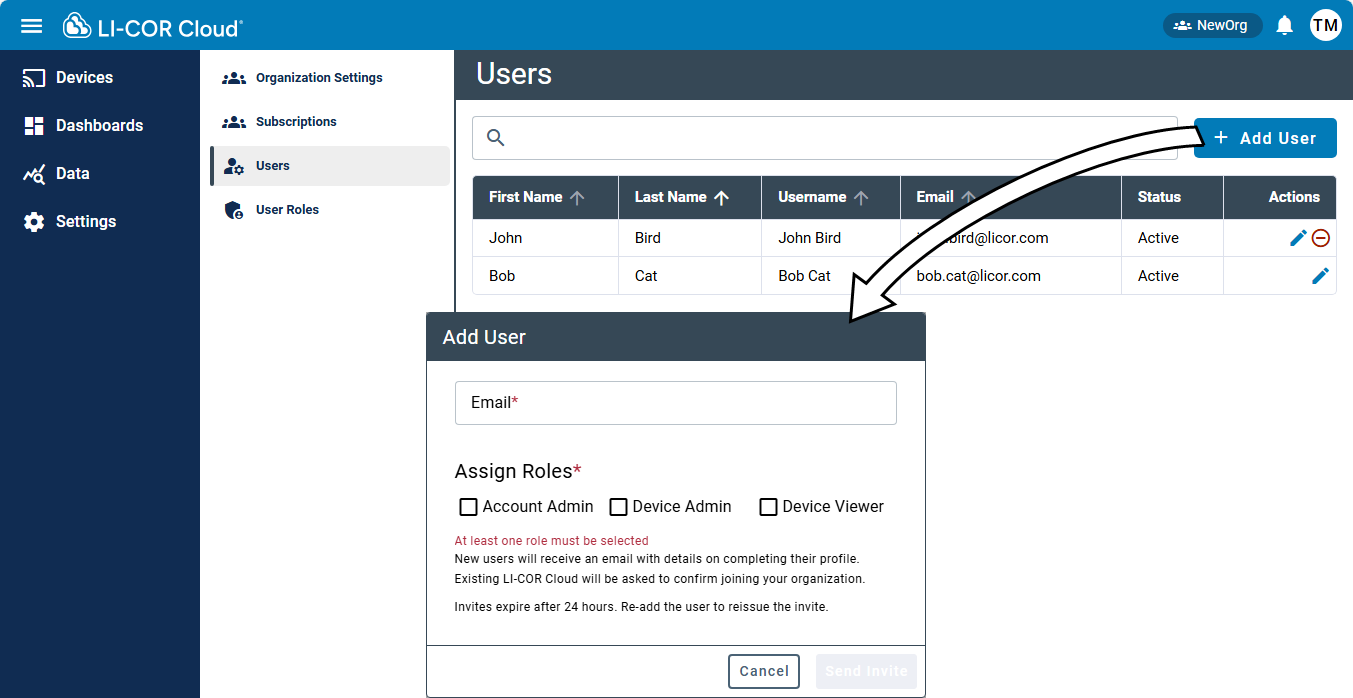Click inside the Email input field

(675, 402)
